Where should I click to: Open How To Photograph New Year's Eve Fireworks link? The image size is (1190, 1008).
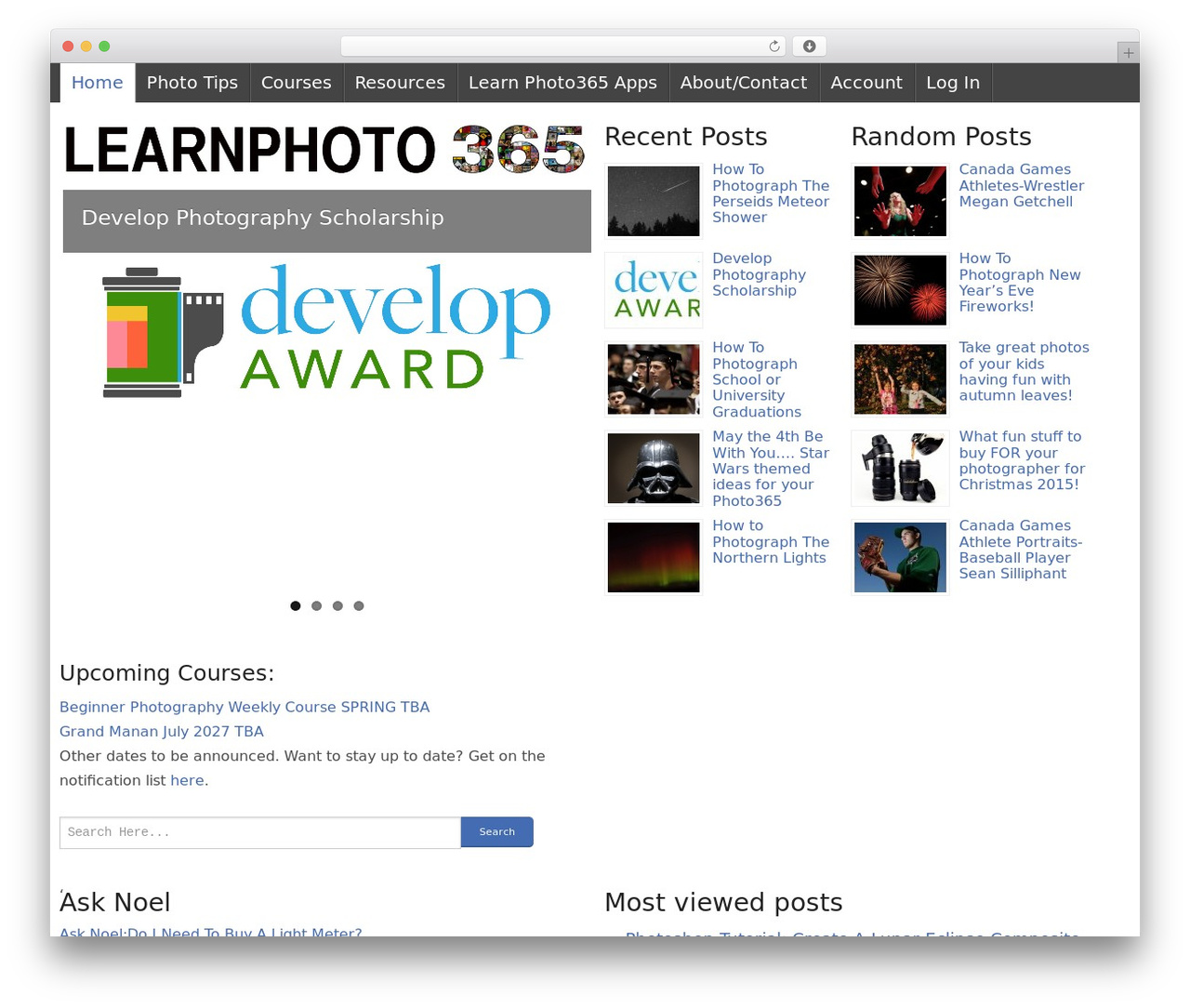click(1020, 283)
